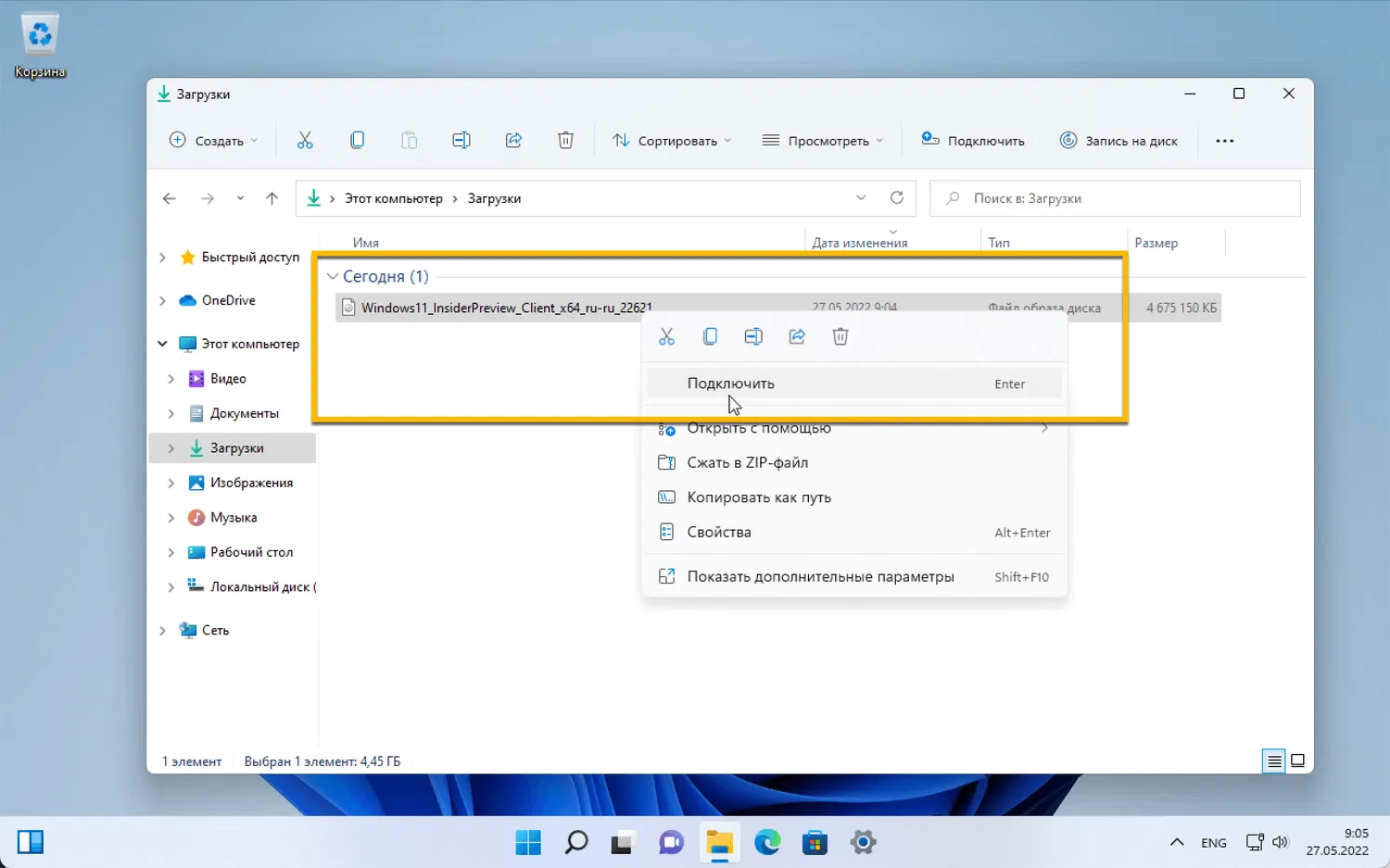The height and width of the screenshot is (868, 1390).
Task: Switch to large thumbnails view in status bar
Action: click(1298, 761)
